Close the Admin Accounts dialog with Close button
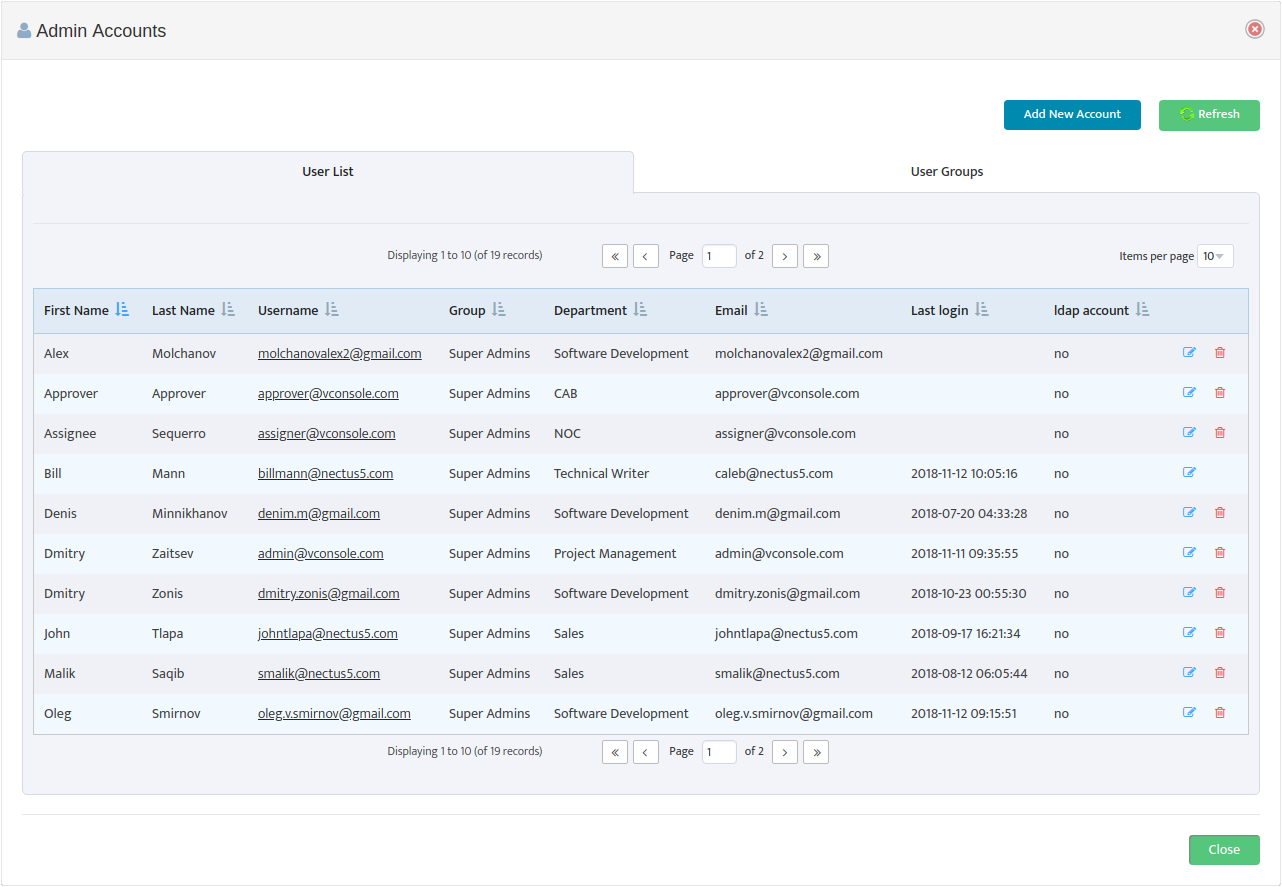The image size is (1282, 887). click(1224, 850)
